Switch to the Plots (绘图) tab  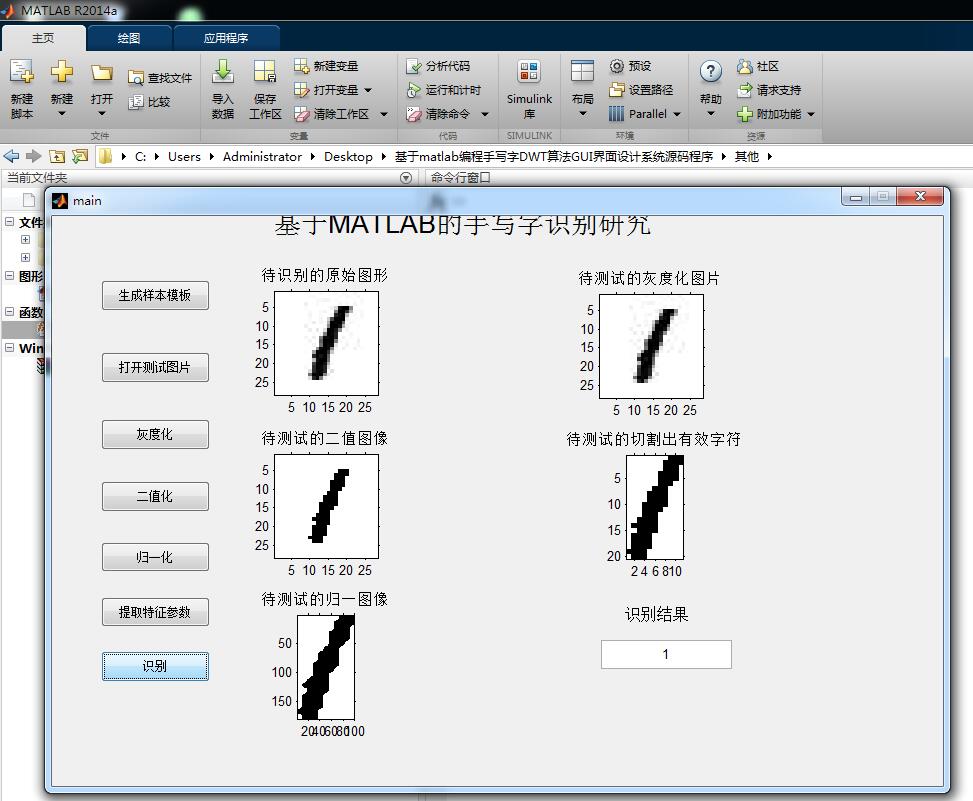pos(129,38)
